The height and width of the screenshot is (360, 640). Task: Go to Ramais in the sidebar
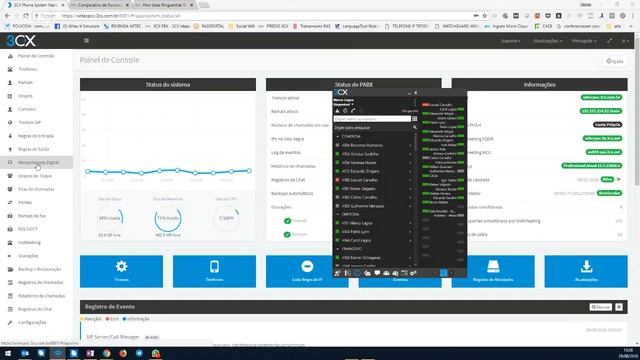click(25, 82)
